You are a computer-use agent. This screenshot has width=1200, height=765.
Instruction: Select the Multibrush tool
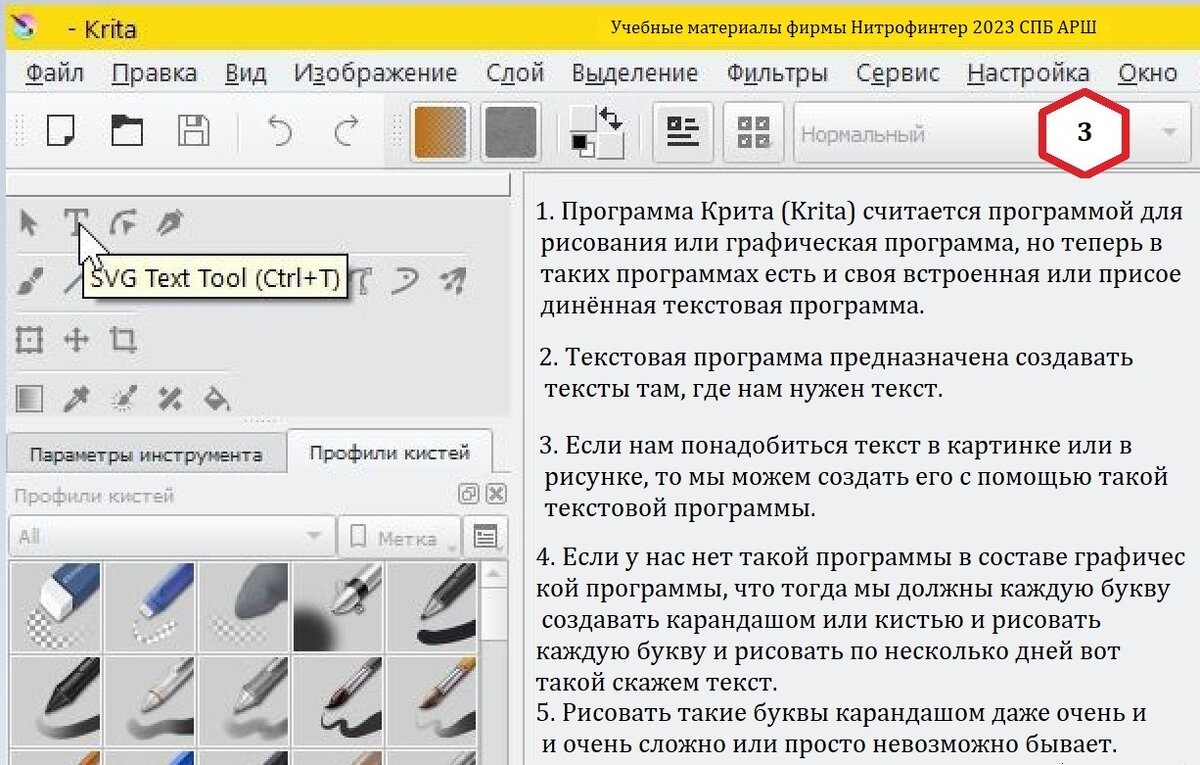(x=453, y=282)
